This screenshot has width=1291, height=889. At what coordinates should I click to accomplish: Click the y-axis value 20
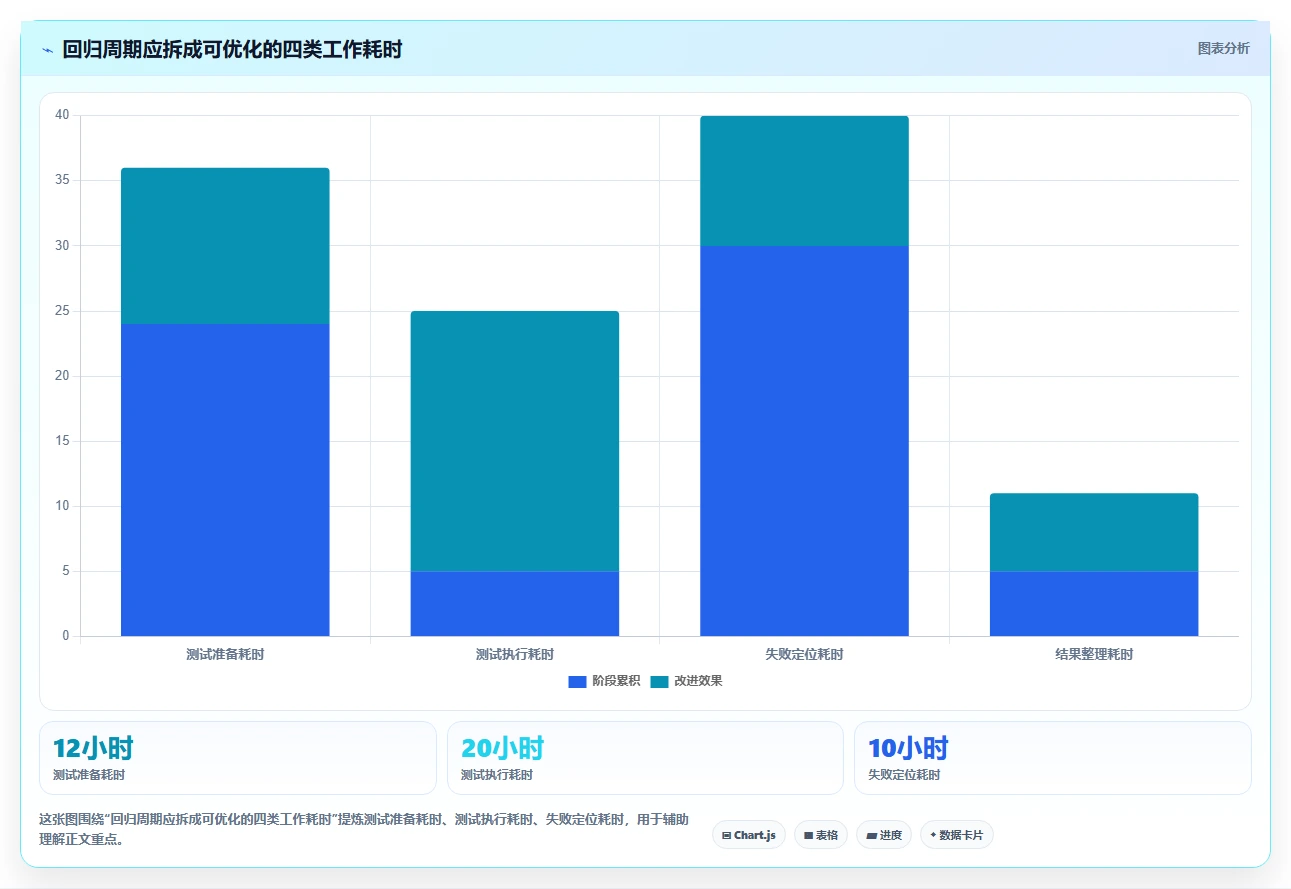pos(62,376)
